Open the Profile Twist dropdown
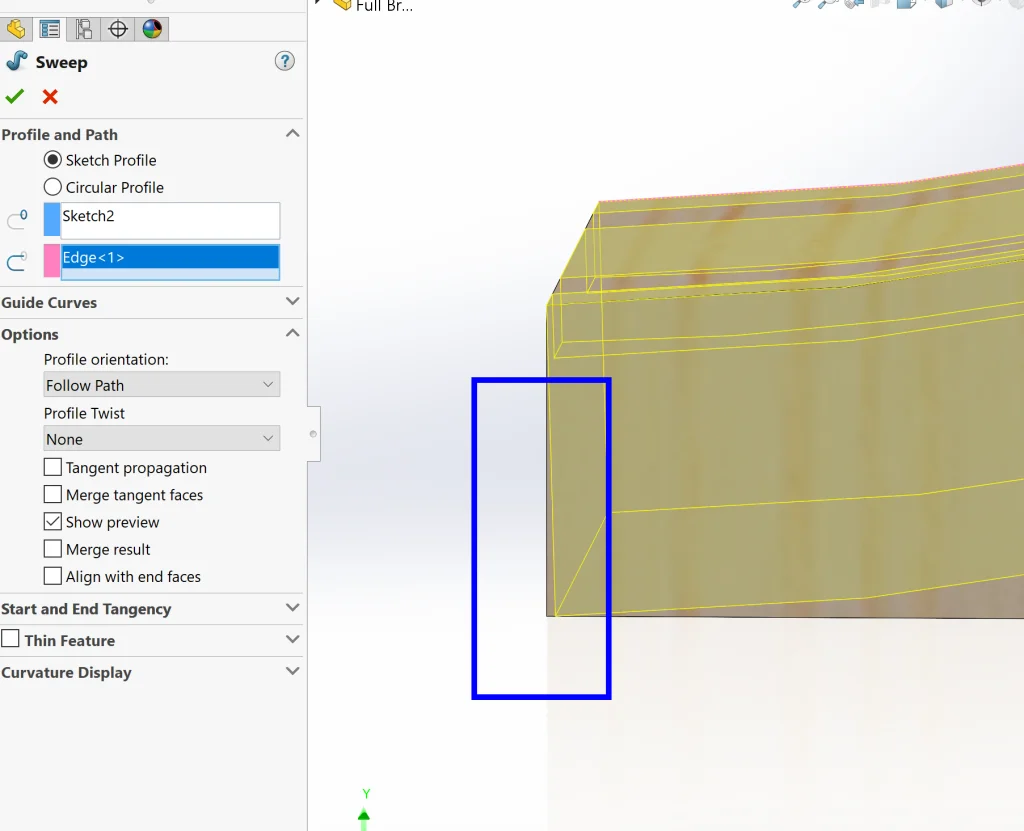 (x=161, y=439)
